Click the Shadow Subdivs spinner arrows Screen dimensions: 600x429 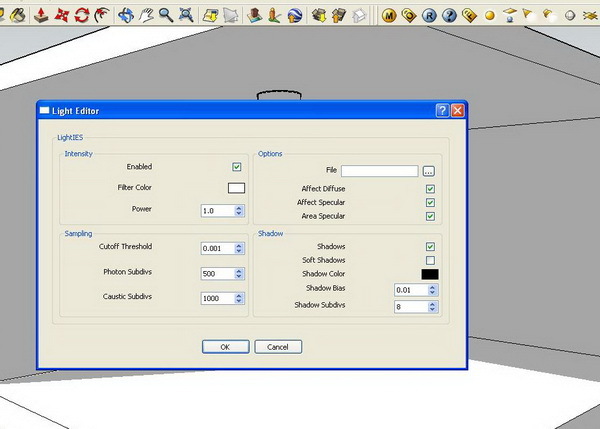[431, 307]
